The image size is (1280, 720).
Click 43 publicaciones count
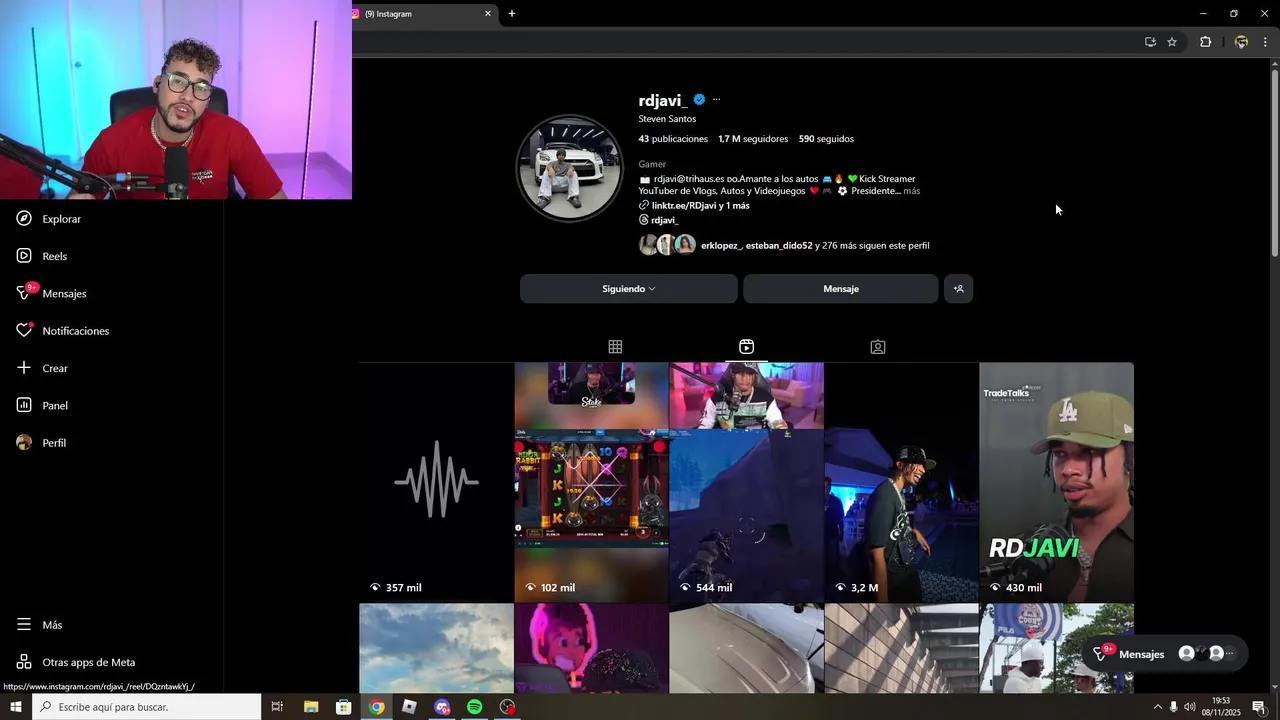click(x=673, y=139)
